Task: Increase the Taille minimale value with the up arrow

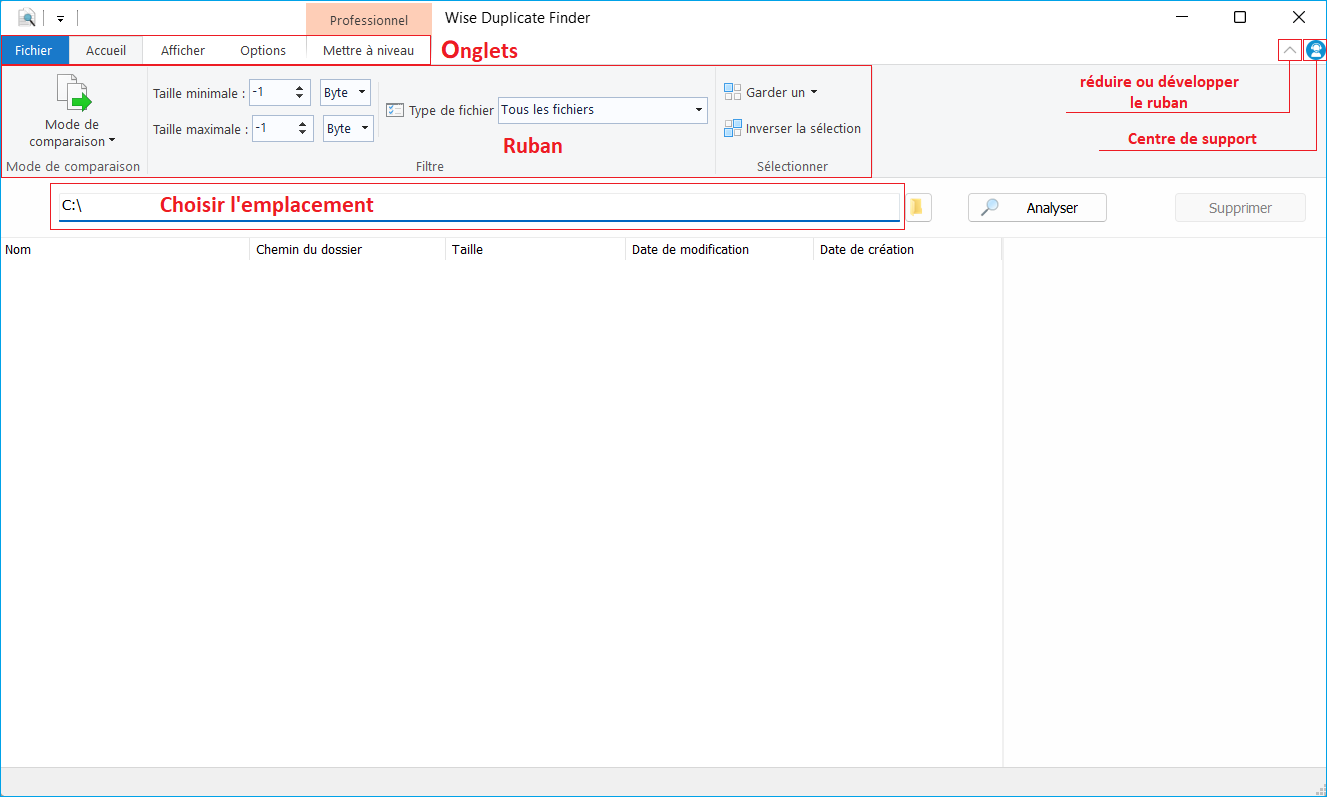Action: pos(299,88)
